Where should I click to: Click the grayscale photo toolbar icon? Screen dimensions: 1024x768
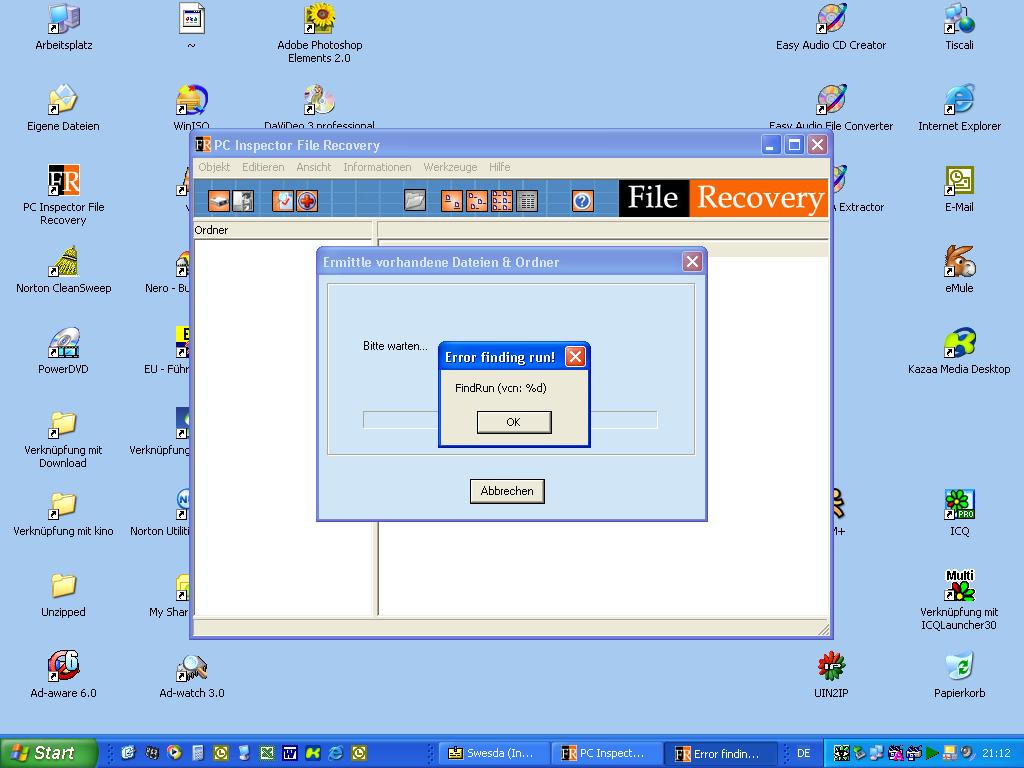[243, 200]
